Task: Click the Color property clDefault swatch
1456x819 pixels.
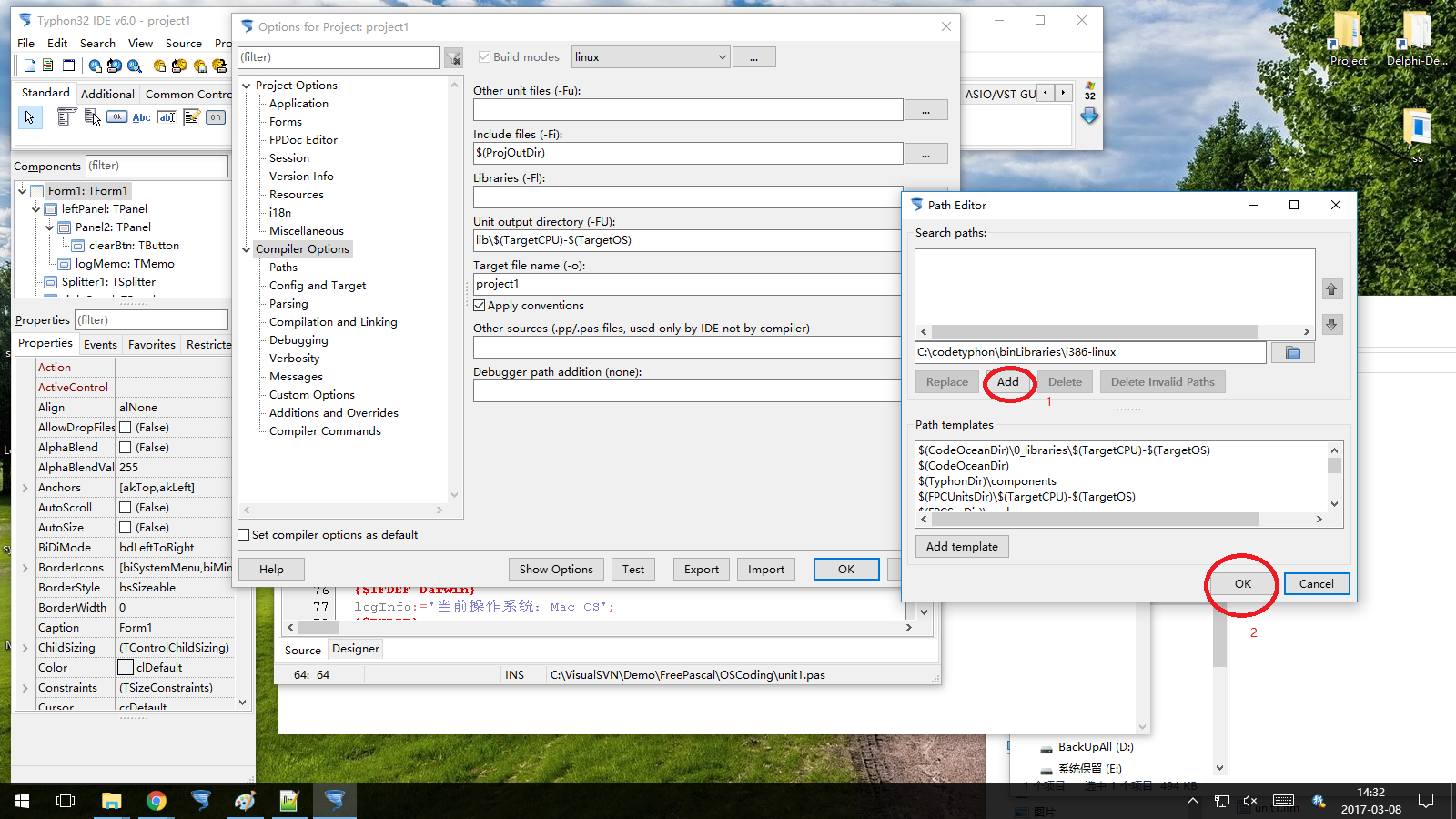Action: click(x=126, y=668)
